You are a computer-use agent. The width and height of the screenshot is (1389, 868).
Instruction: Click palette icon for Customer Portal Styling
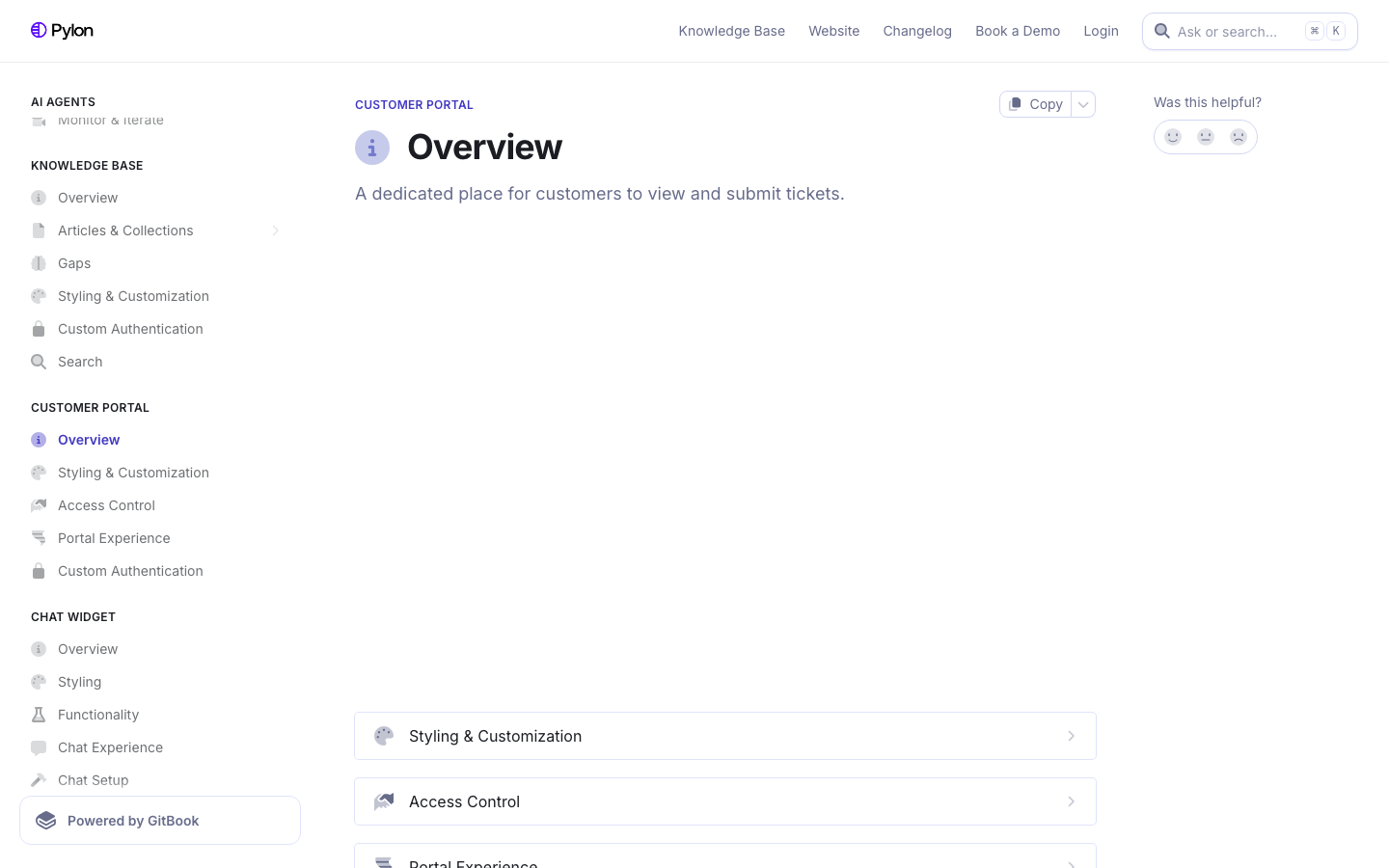click(x=39, y=473)
